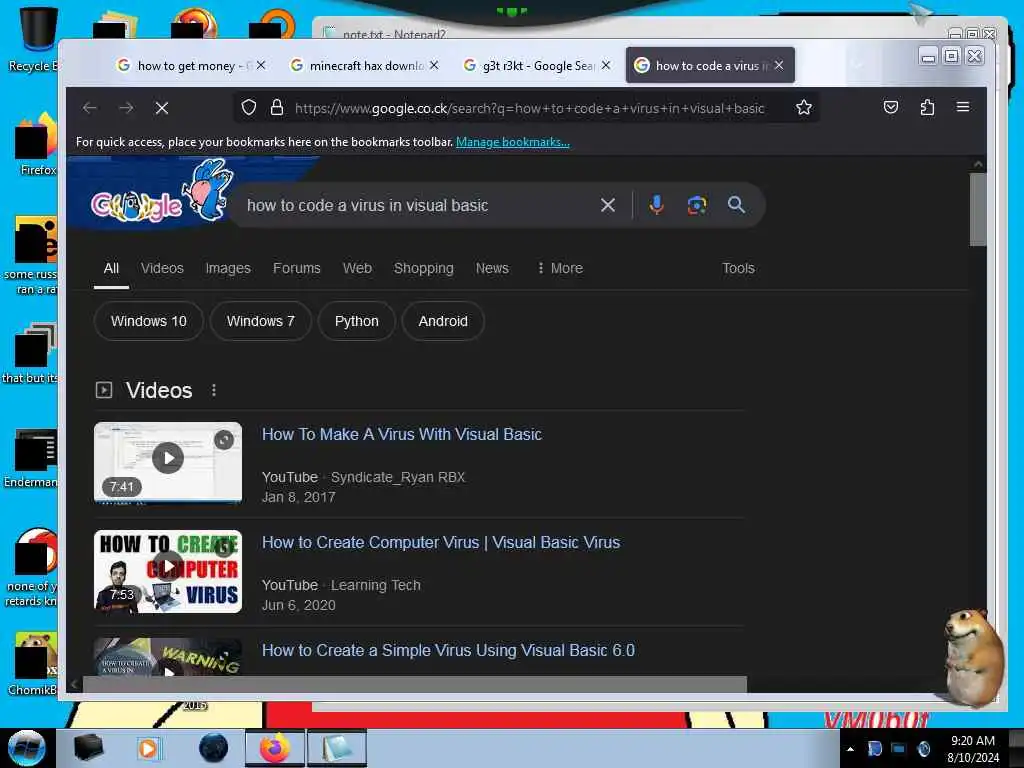Select the Firefox desktop shortcut
The height and width of the screenshot is (768, 1024).
(36, 144)
